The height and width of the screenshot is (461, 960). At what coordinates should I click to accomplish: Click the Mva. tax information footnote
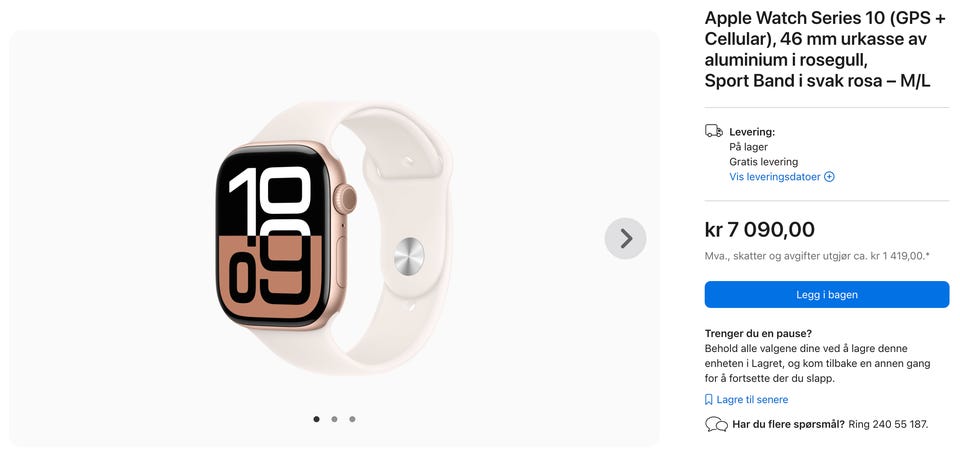point(817,257)
